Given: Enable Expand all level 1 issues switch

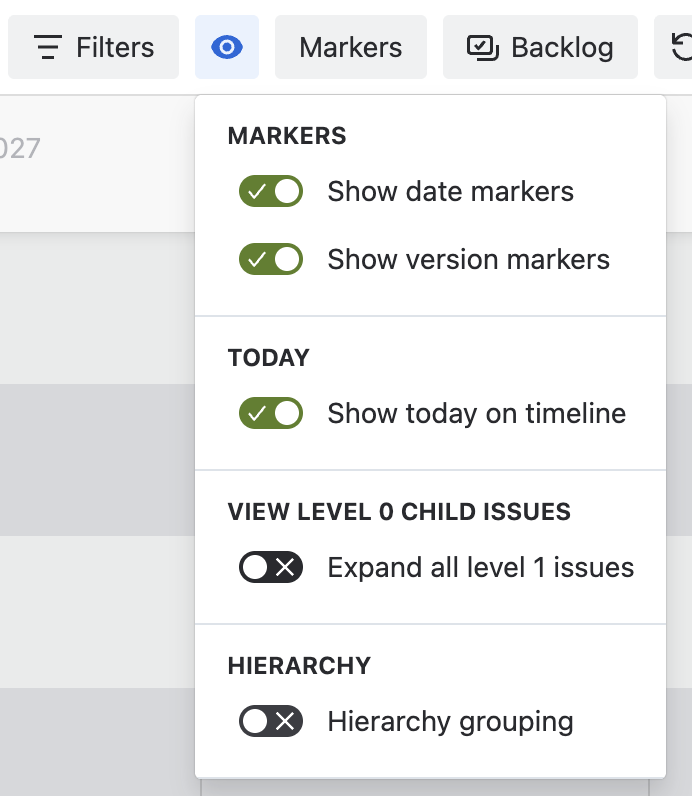Looking at the screenshot, I should pos(271,567).
